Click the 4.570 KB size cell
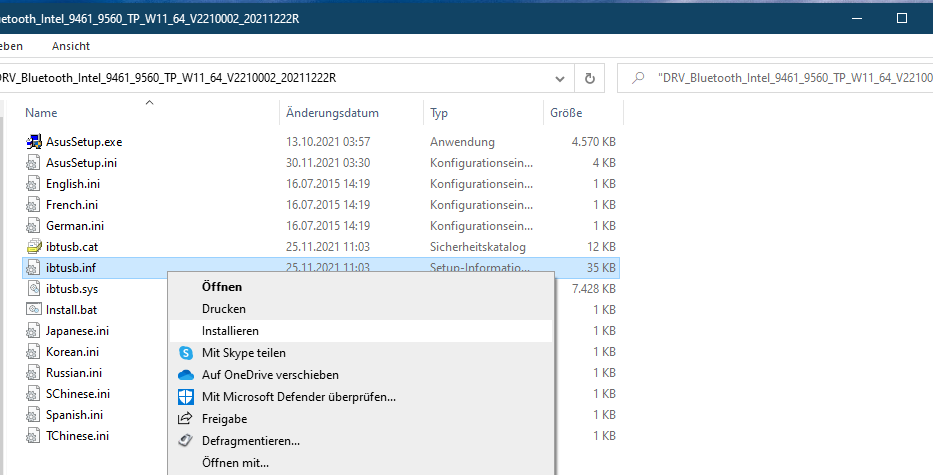This screenshot has height=475, width=933. tap(593, 142)
